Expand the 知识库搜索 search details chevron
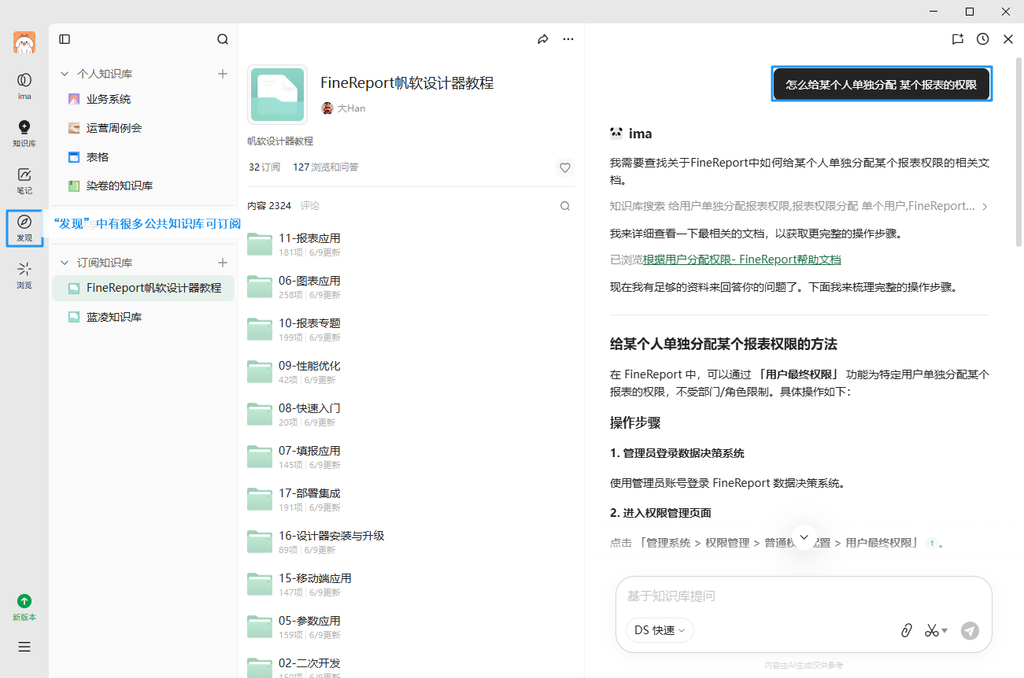1024x678 pixels. [x=985, y=206]
